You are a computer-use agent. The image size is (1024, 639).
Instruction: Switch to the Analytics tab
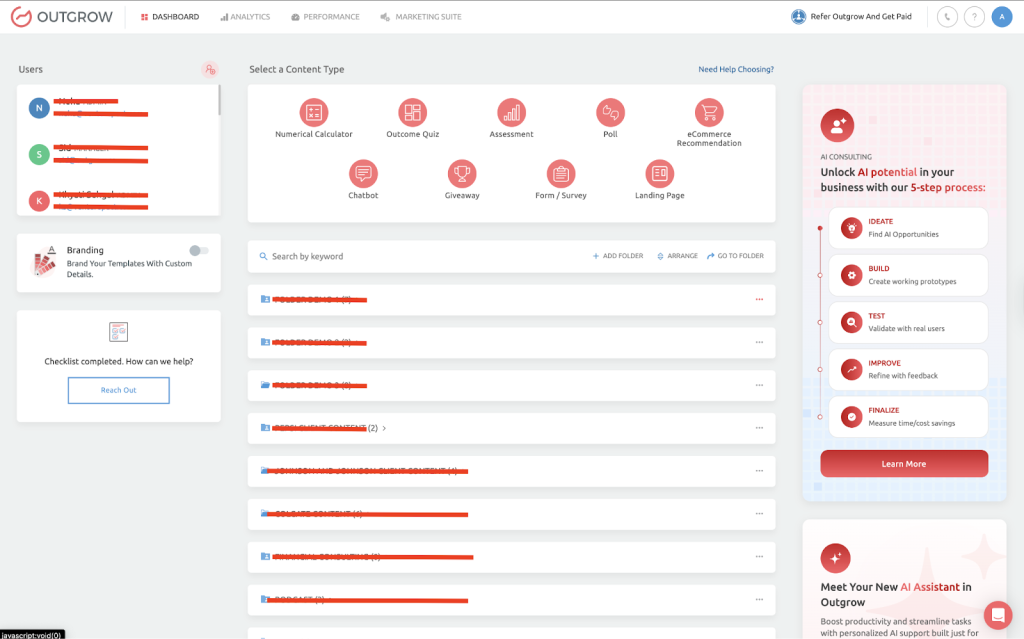(x=245, y=17)
